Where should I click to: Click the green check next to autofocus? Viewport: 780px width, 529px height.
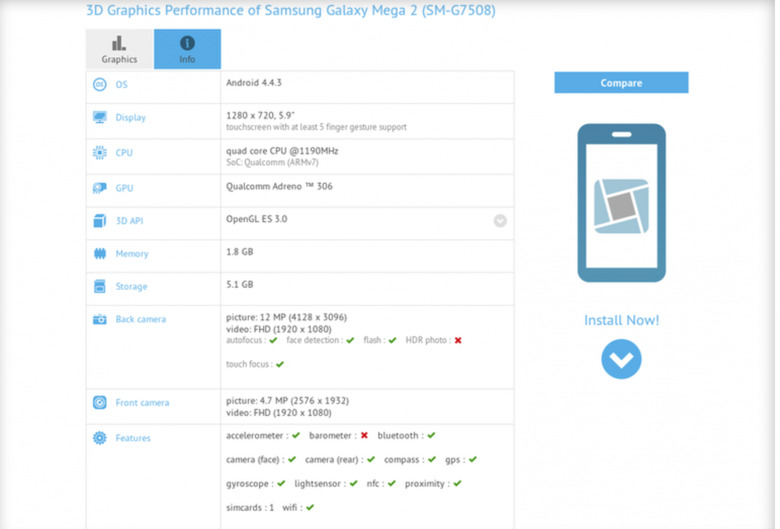(273, 340)
